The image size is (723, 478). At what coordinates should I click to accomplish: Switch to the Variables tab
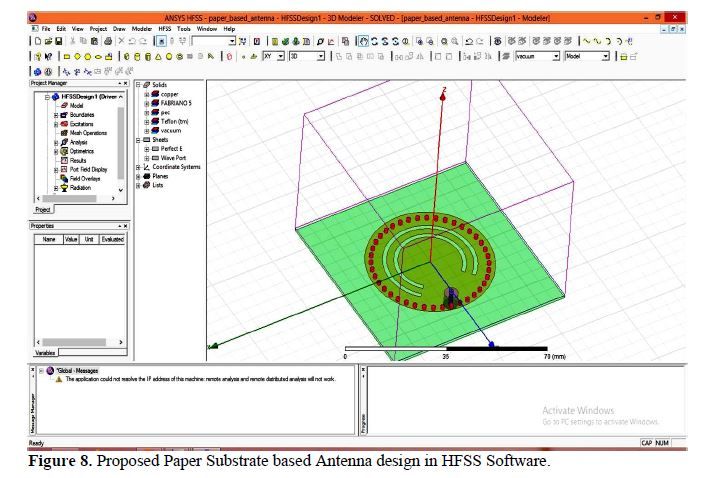(45, 353)
